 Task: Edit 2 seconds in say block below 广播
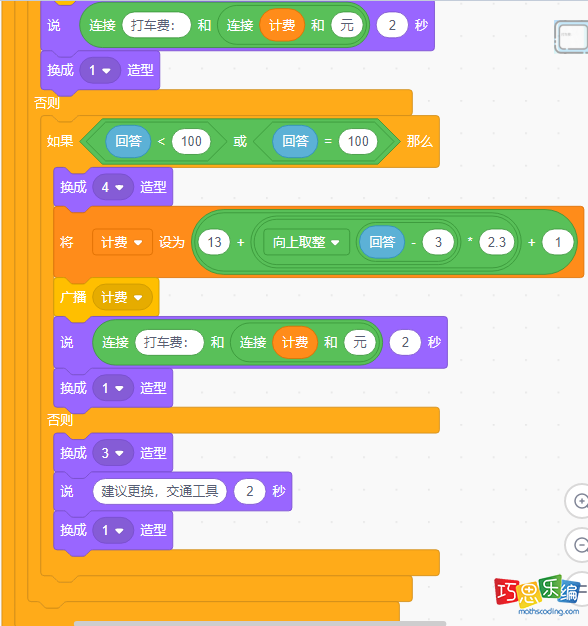point(405,343)
